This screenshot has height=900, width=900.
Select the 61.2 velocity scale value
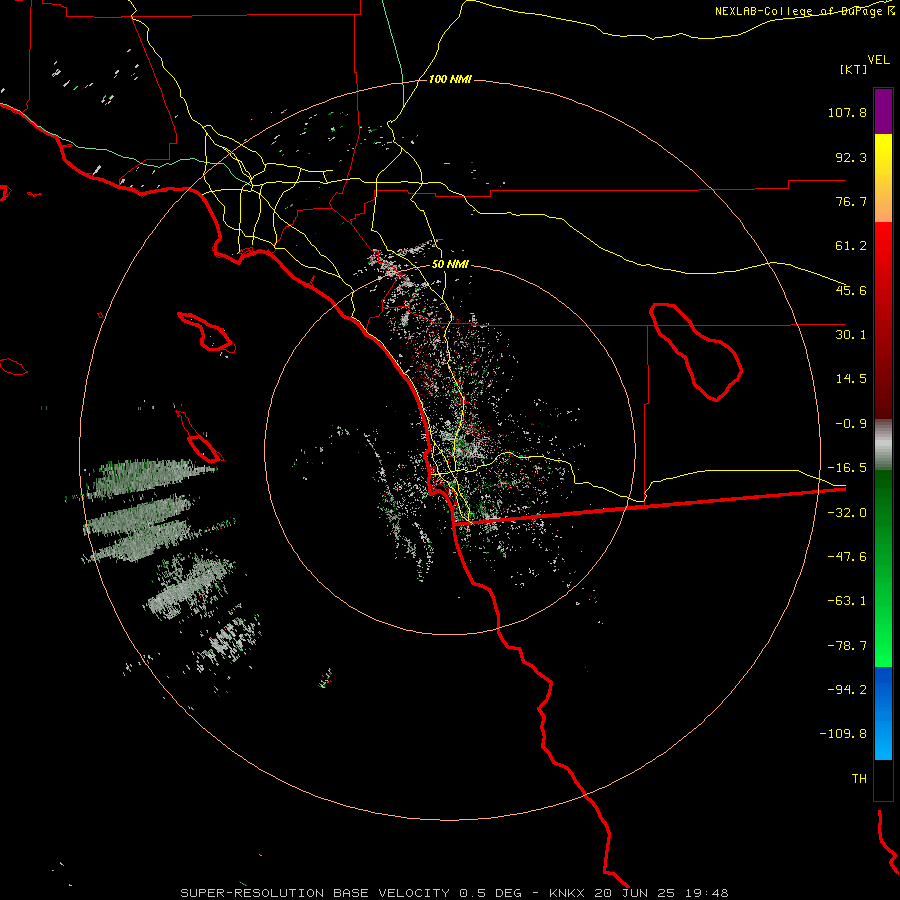click(x=851, y=246)
